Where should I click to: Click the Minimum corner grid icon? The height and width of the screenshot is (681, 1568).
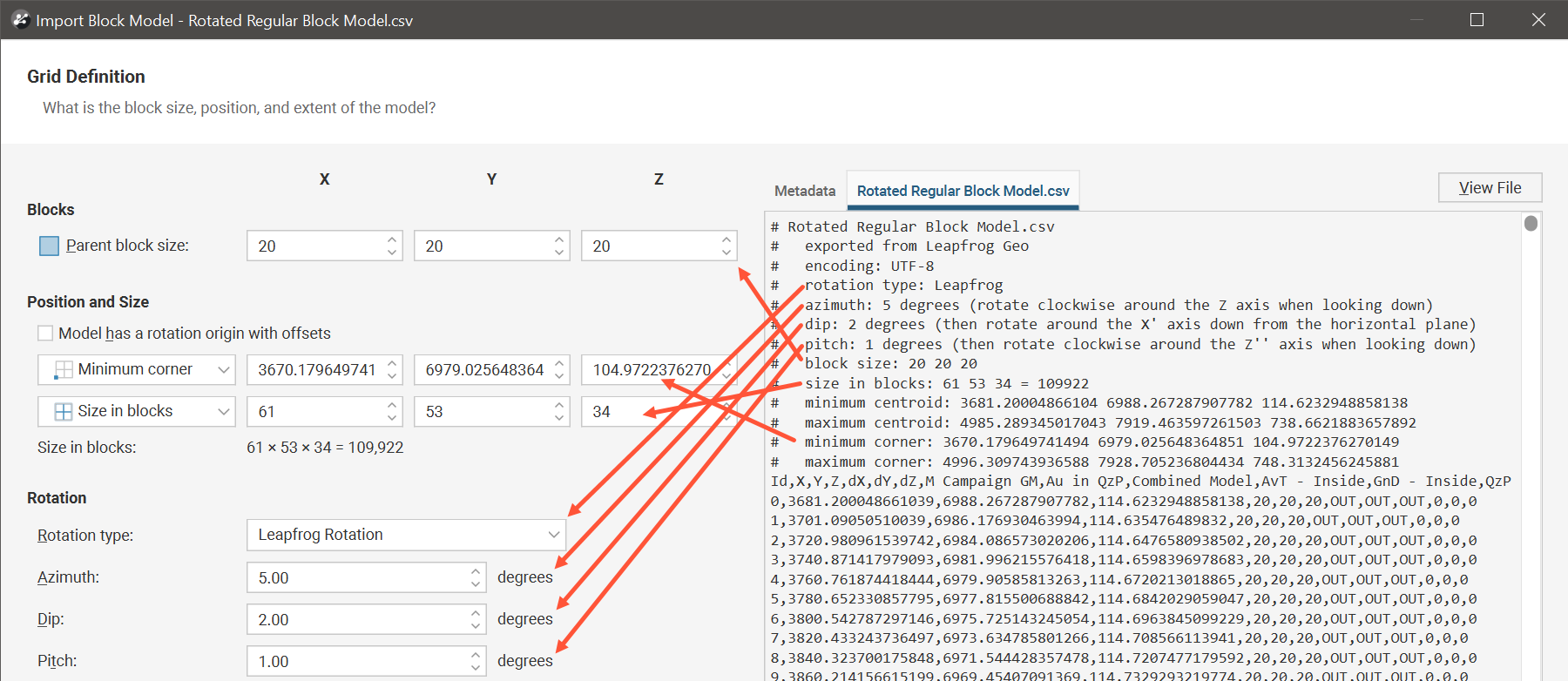pyautogui.click(x=63, y=370)
